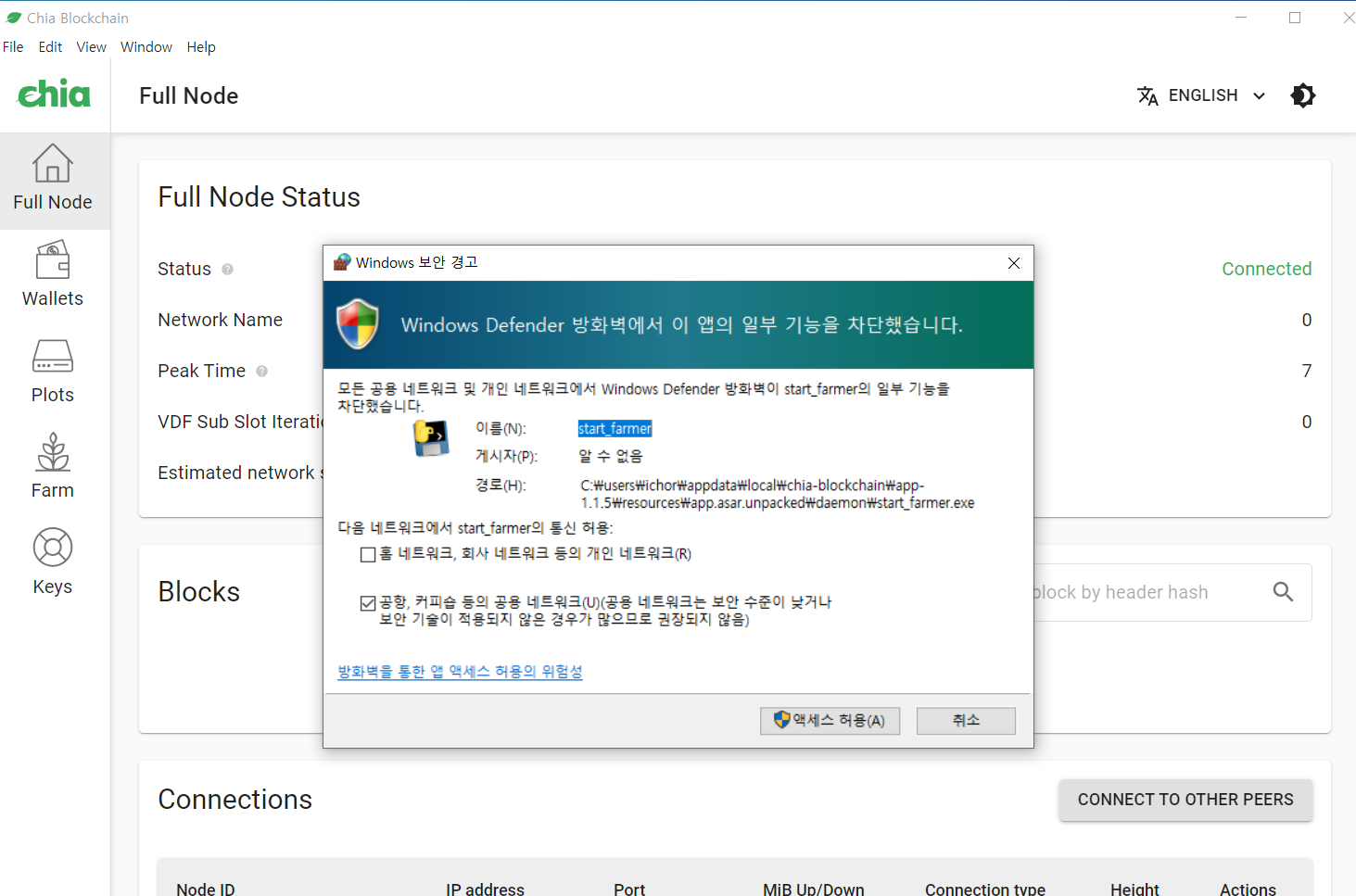Open the Keys sidebar section
The image size is (1356, 896).
pyautogui.click(x=53, y=563)
